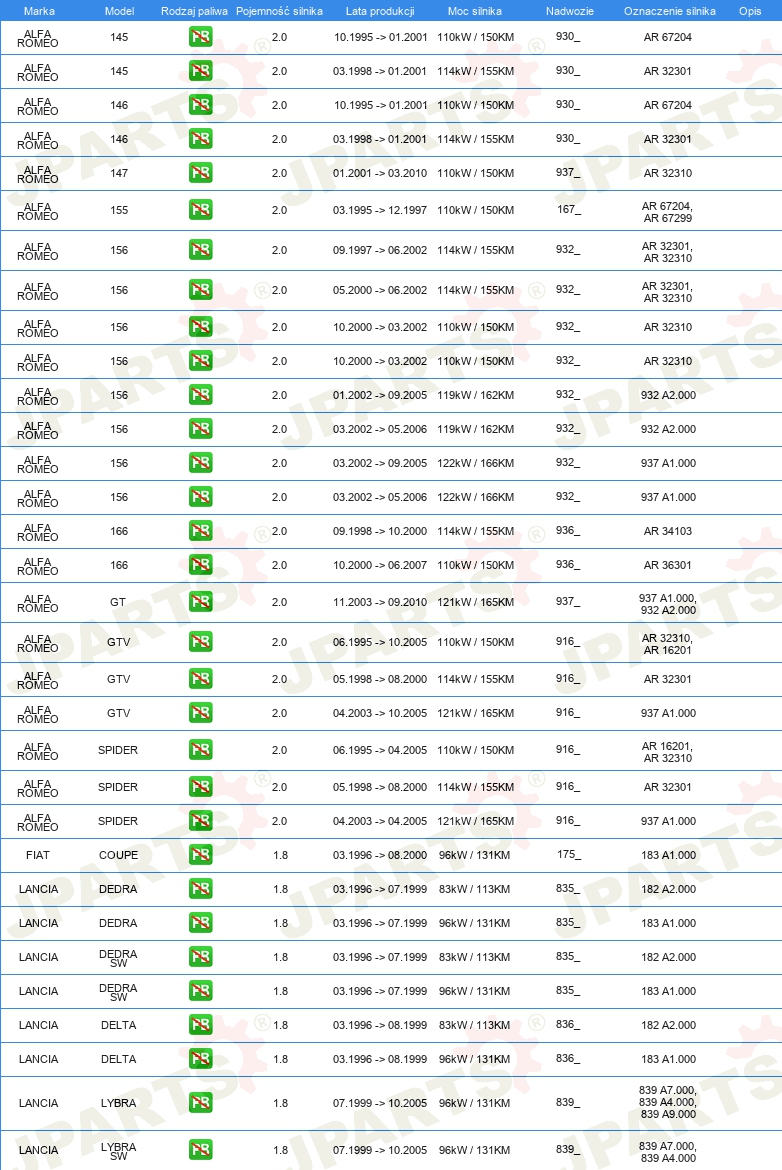Click the Marka column header
The image size is (782, 1170).
[x=39, y=11]
